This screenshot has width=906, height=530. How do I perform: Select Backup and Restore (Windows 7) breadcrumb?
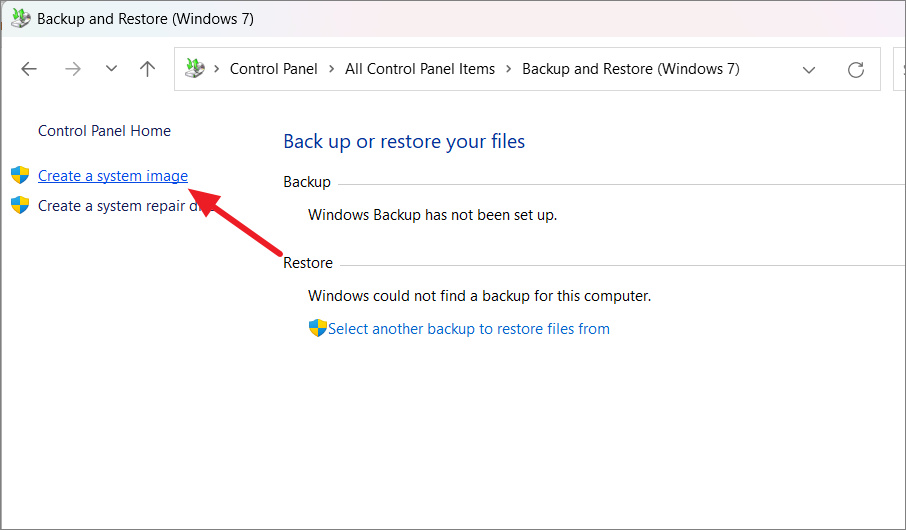coord(631,69)
